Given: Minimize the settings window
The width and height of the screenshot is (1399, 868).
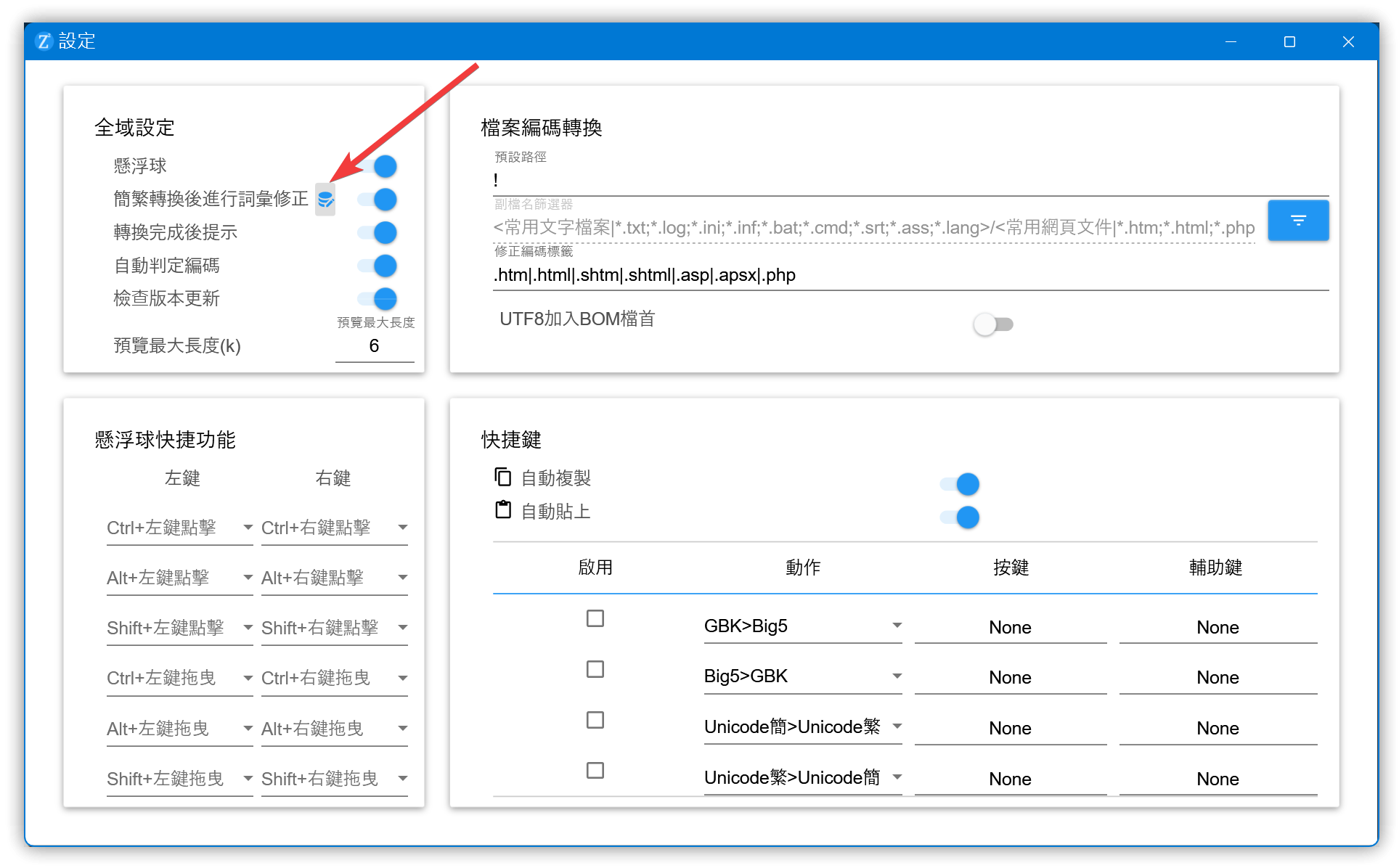Looking at the screenshot, I should pos(1231,42).
